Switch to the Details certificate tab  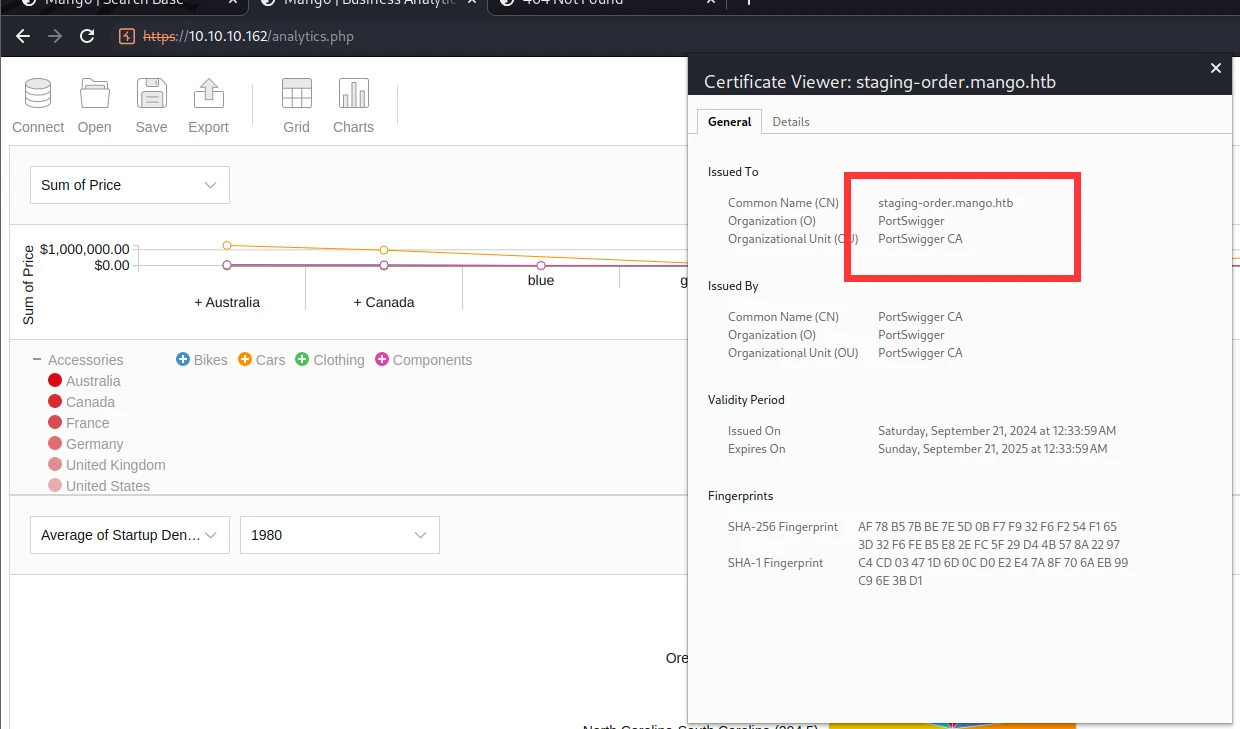(x=791, y=121)
